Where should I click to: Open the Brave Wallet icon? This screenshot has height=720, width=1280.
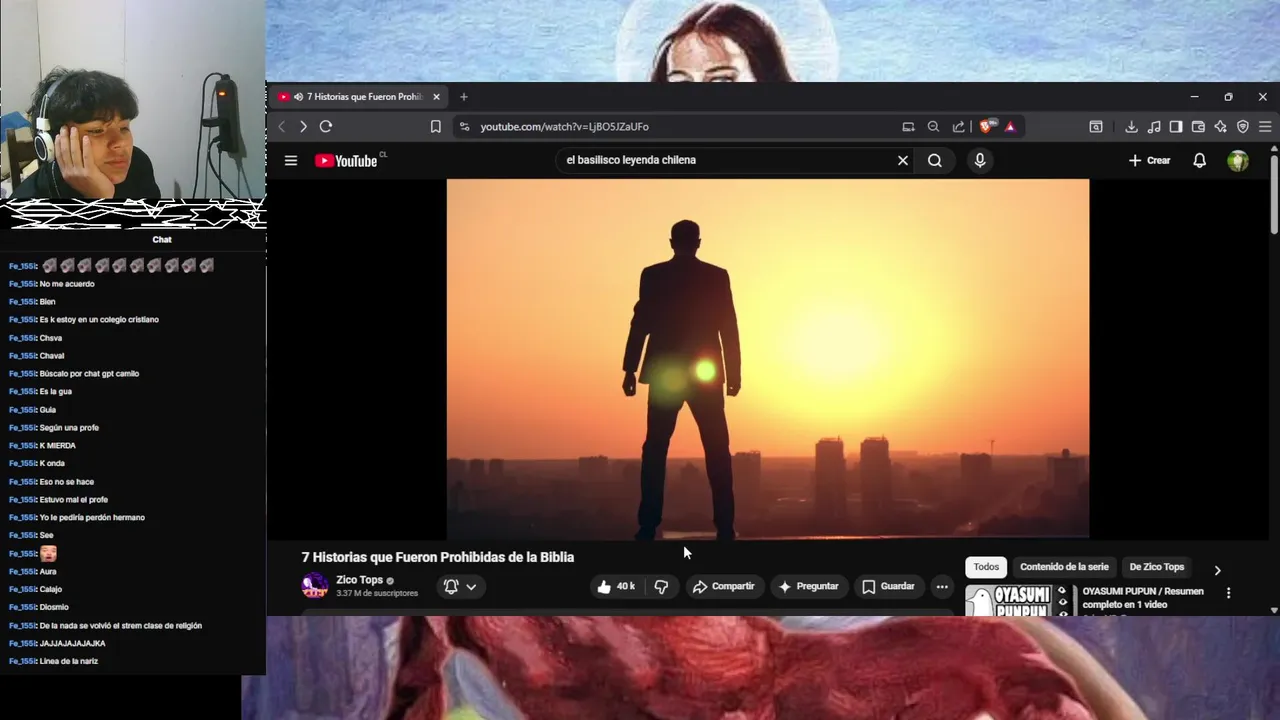point(1198,127)
